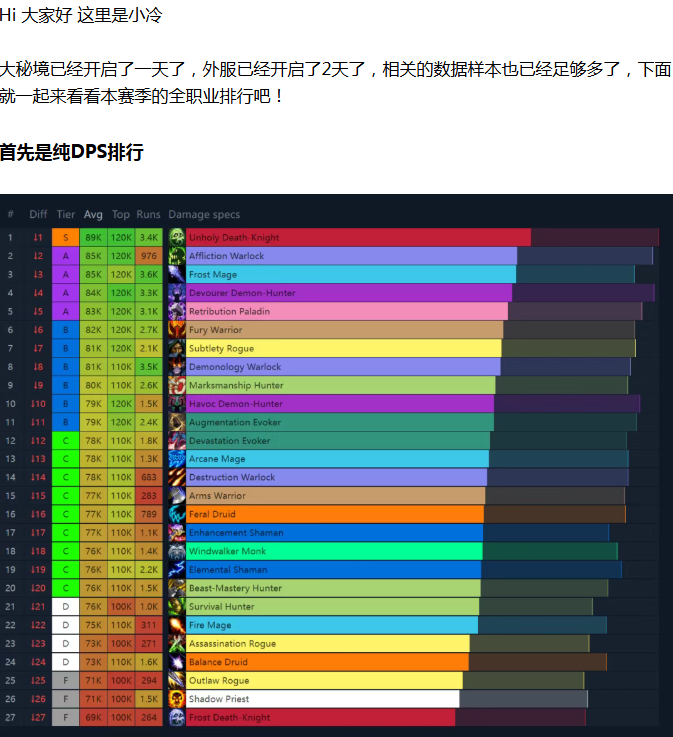Sort by the Tier column header
673x737 pixels.
66,214
